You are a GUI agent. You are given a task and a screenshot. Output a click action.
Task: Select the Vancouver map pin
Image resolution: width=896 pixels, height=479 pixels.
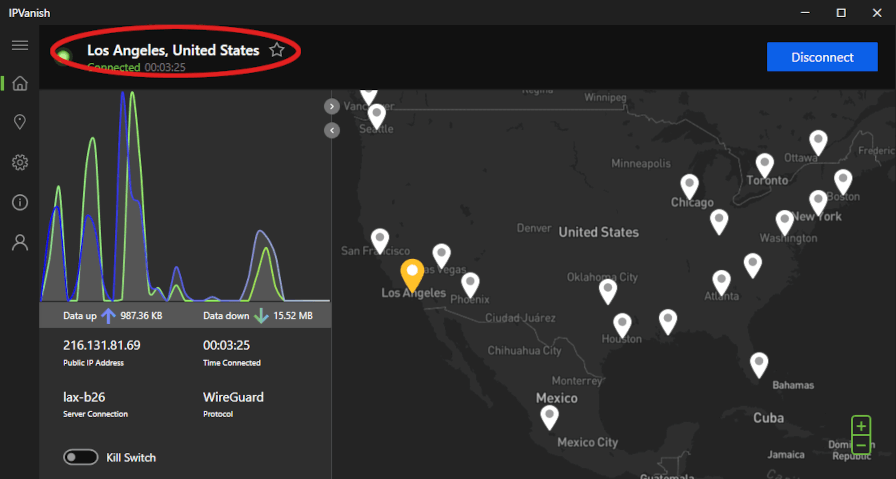pyautogui.click(x=369, y=97)
